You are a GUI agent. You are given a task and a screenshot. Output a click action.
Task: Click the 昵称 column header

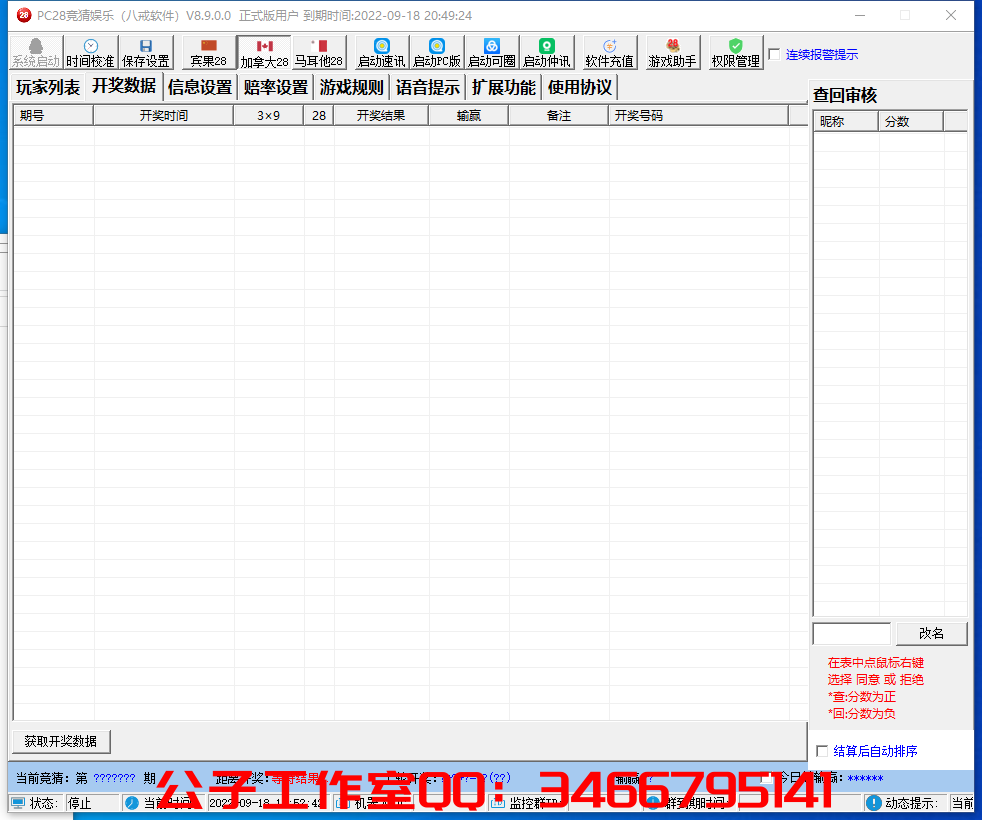846,122
